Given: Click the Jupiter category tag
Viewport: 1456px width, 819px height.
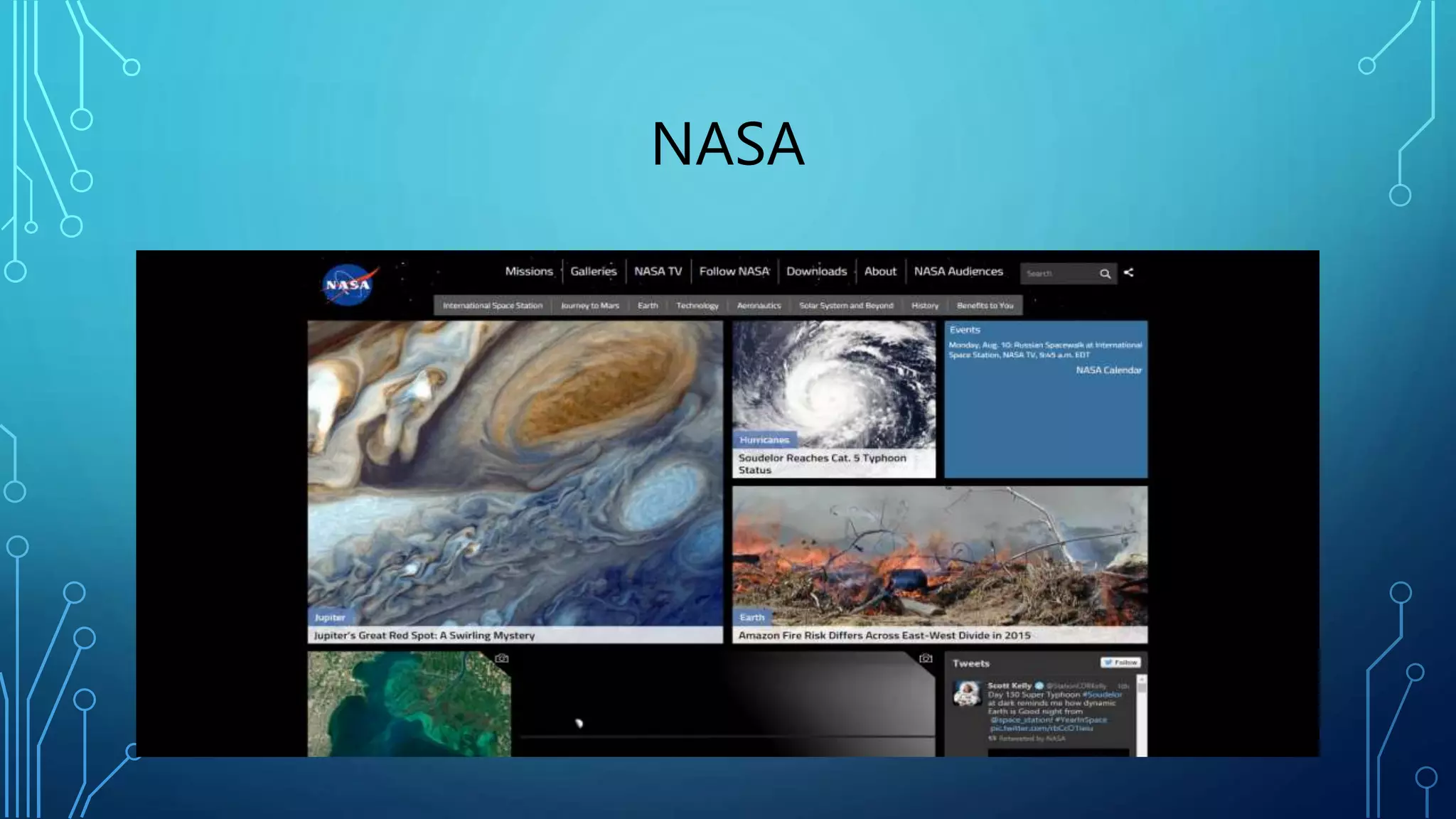Looking at the screenshot, I should pos(330,618).
